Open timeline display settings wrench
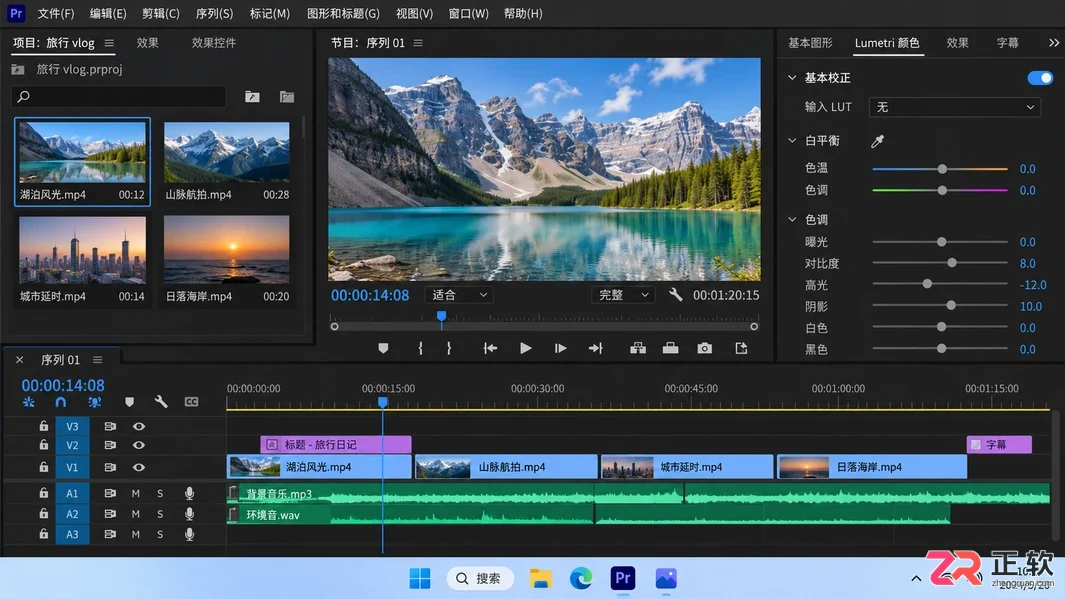 161,402
